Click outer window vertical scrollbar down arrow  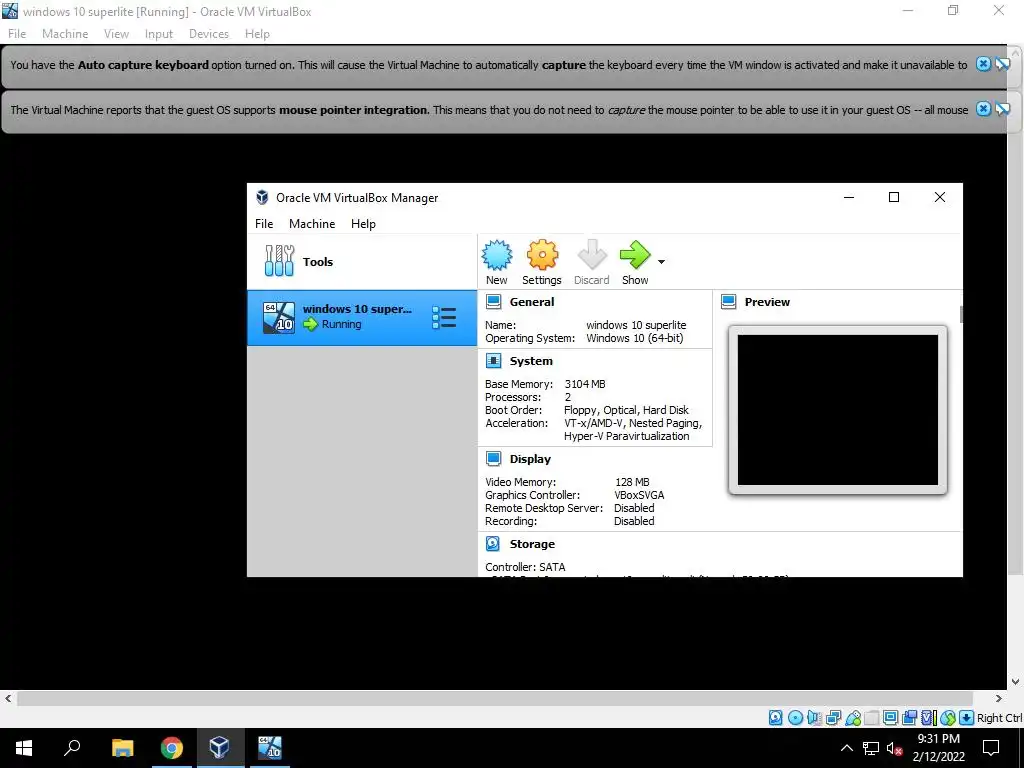(1016, 682)
